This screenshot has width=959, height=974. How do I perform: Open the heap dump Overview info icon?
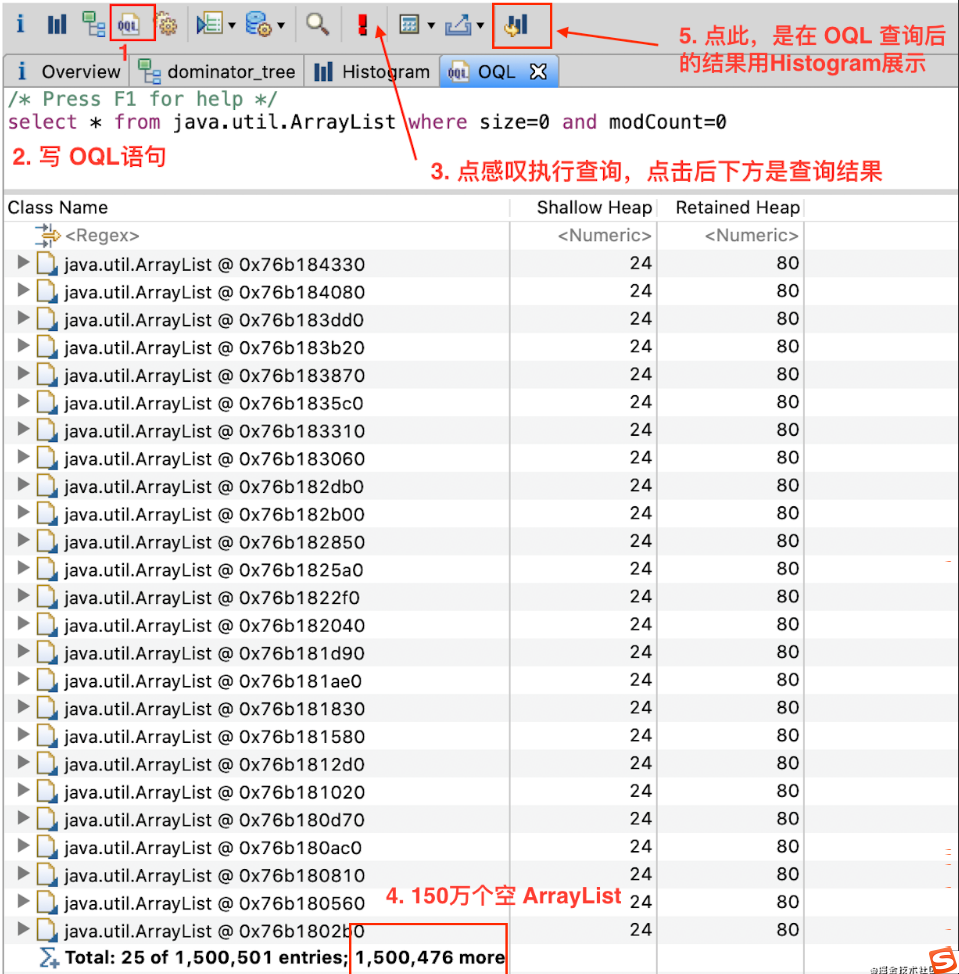20,25
